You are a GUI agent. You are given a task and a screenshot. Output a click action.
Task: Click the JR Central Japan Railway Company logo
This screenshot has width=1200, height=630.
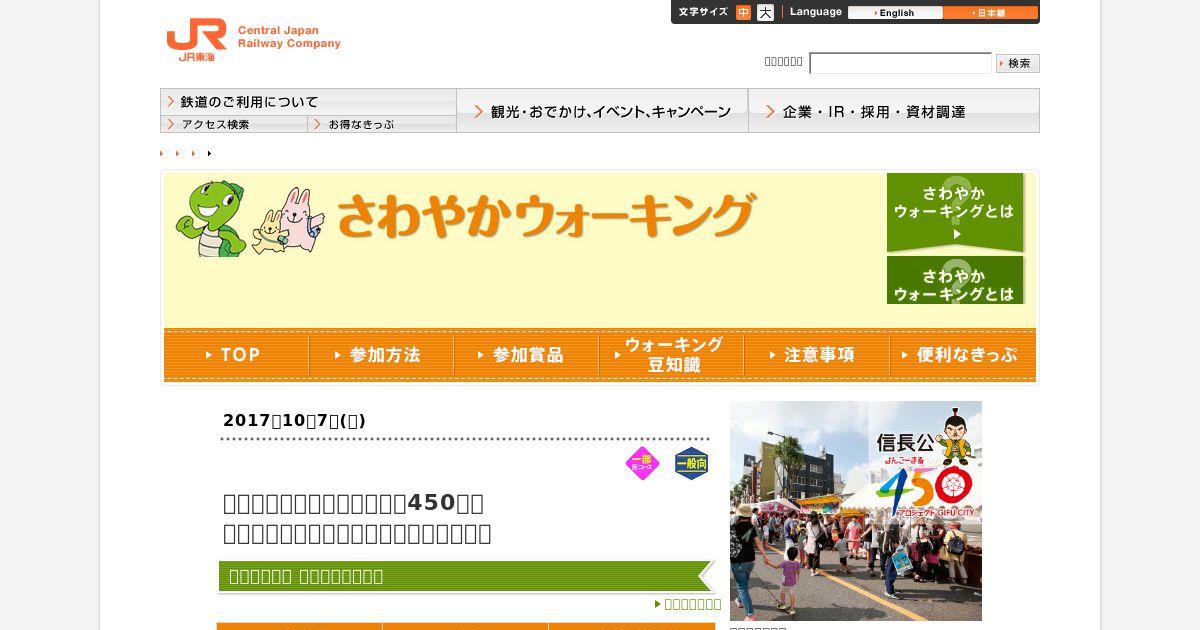click(x=253, y=40)
